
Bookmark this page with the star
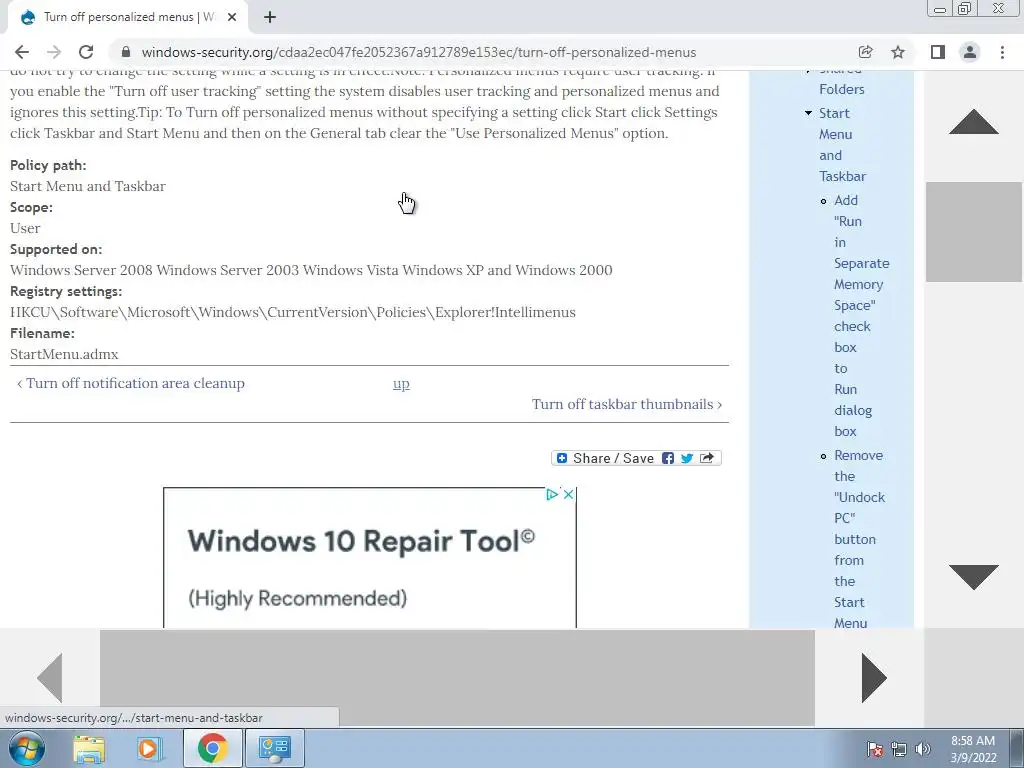898,52
